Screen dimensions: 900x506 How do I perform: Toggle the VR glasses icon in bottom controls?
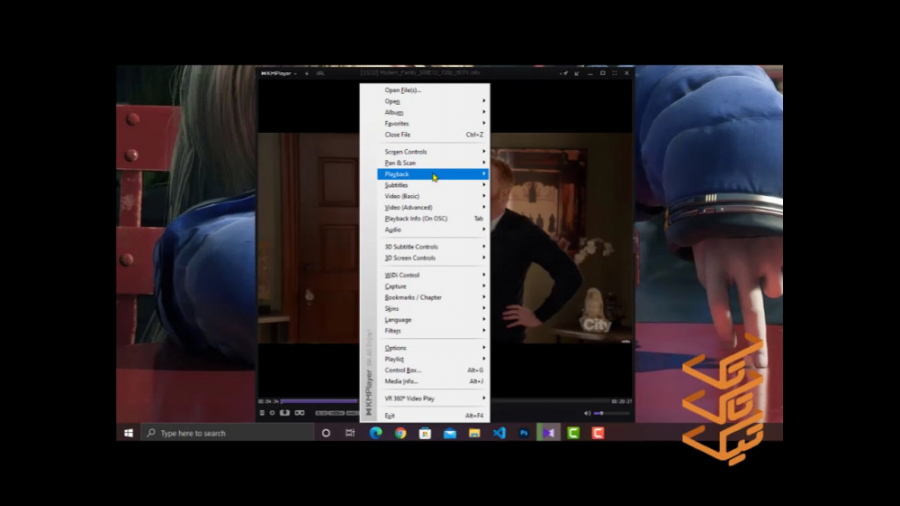pos(300,413)
